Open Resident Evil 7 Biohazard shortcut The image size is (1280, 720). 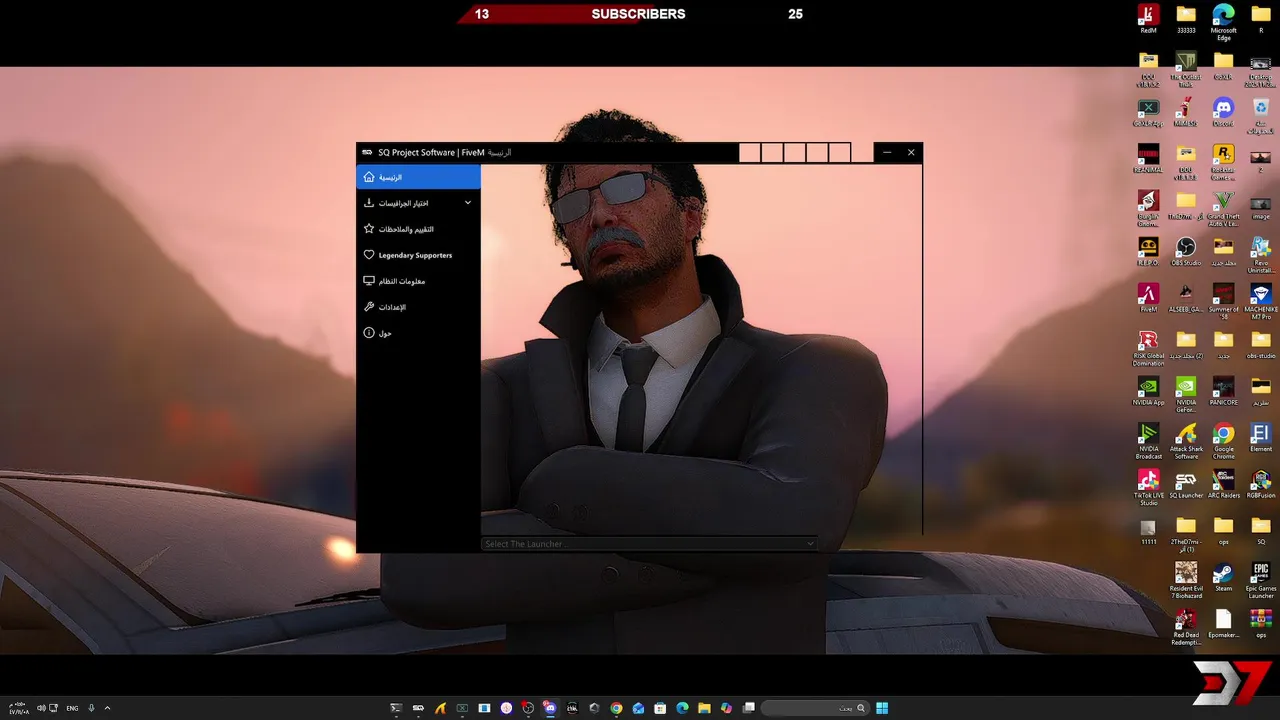[1186, 580]
